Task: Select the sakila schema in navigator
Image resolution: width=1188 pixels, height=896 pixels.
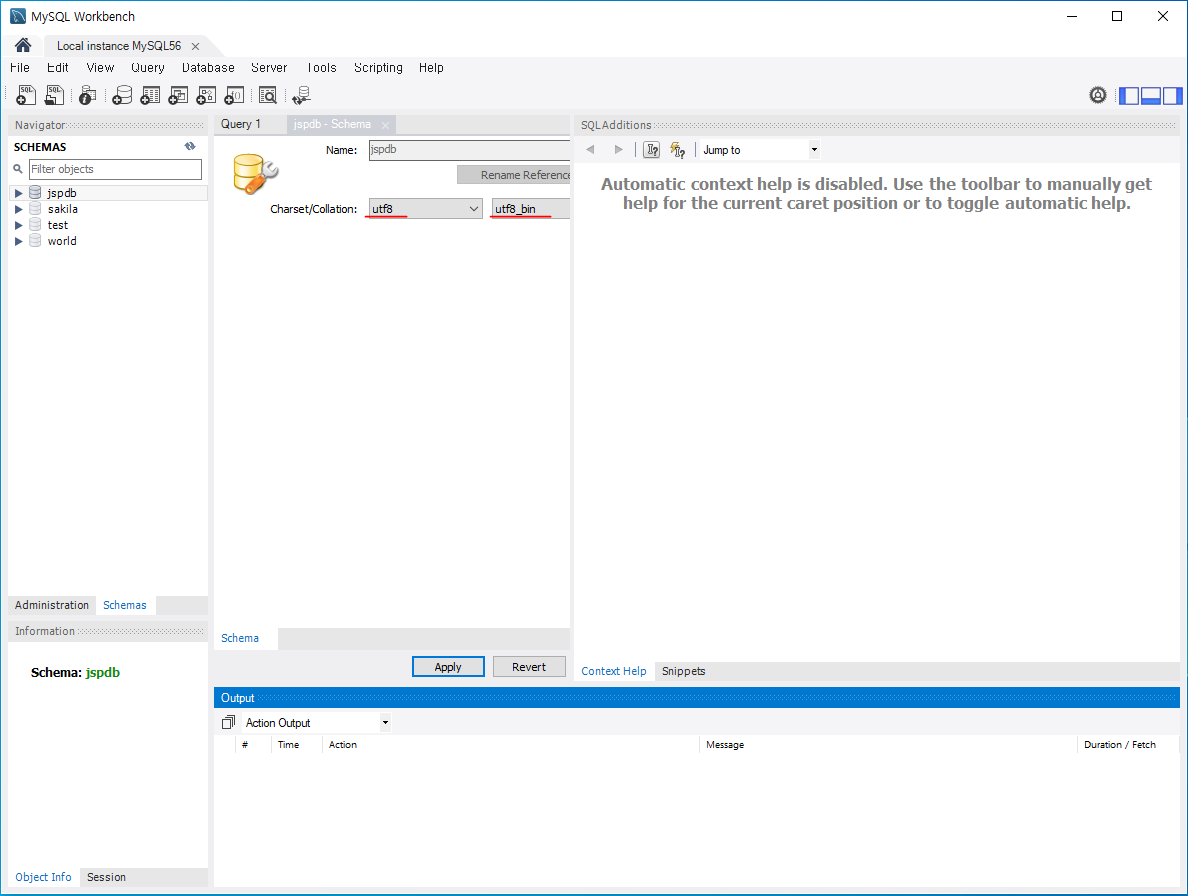Action: pyautogui.click(x=63, y=209)
